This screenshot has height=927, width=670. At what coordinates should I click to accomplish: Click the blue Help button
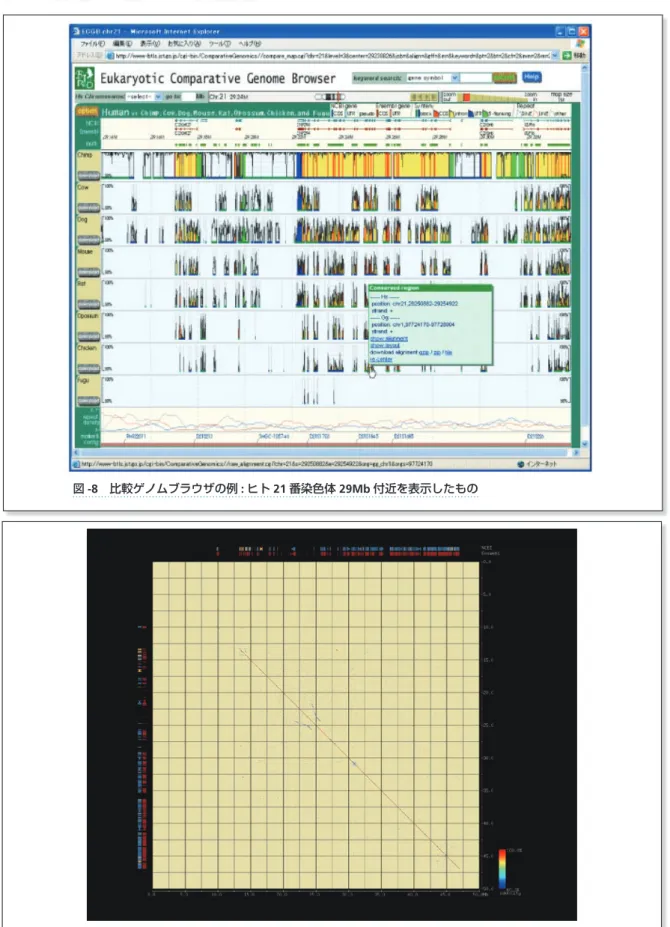click(x=532, y=77)
